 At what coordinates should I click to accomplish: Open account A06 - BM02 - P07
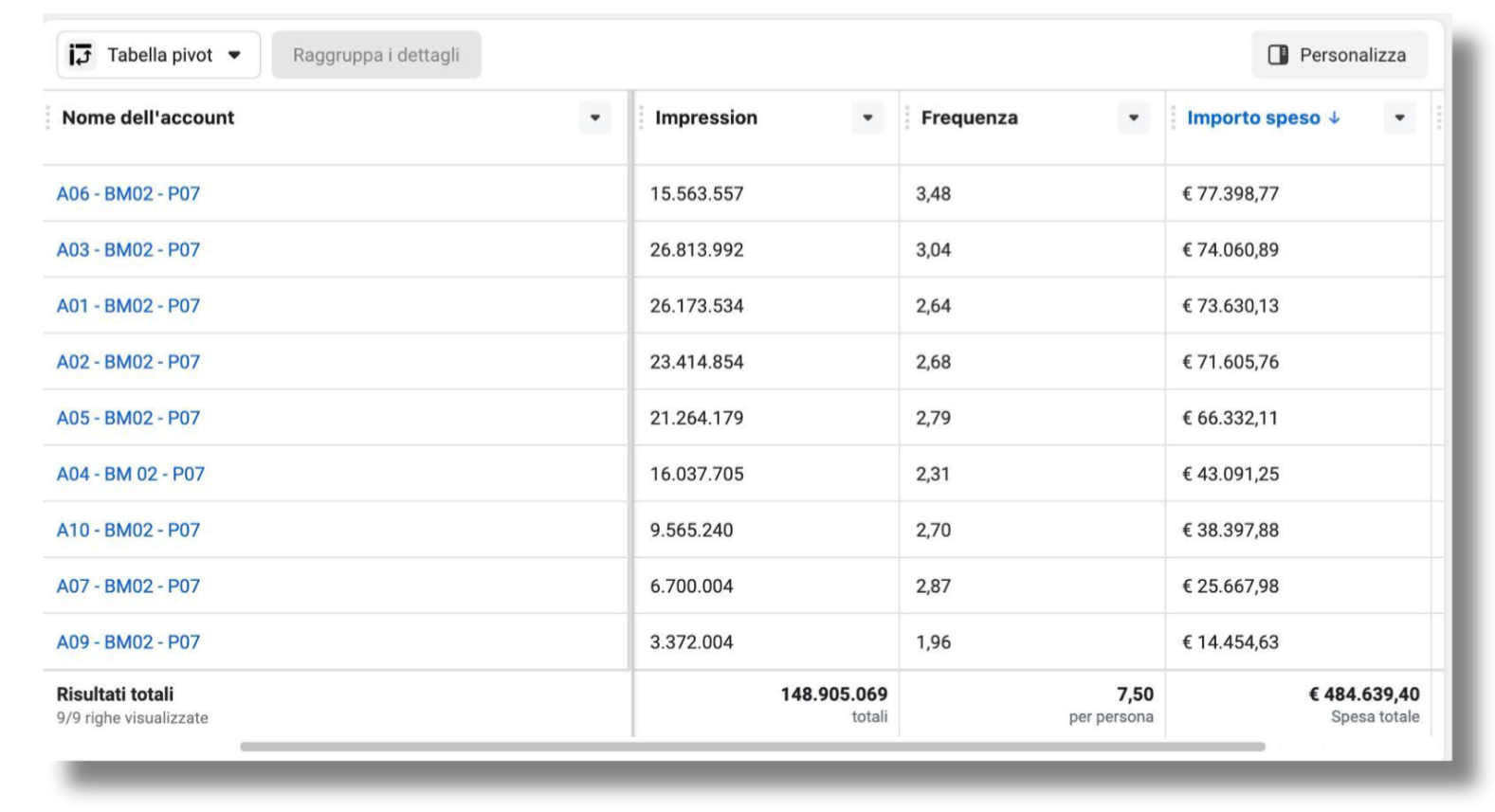tap(128, 193)
